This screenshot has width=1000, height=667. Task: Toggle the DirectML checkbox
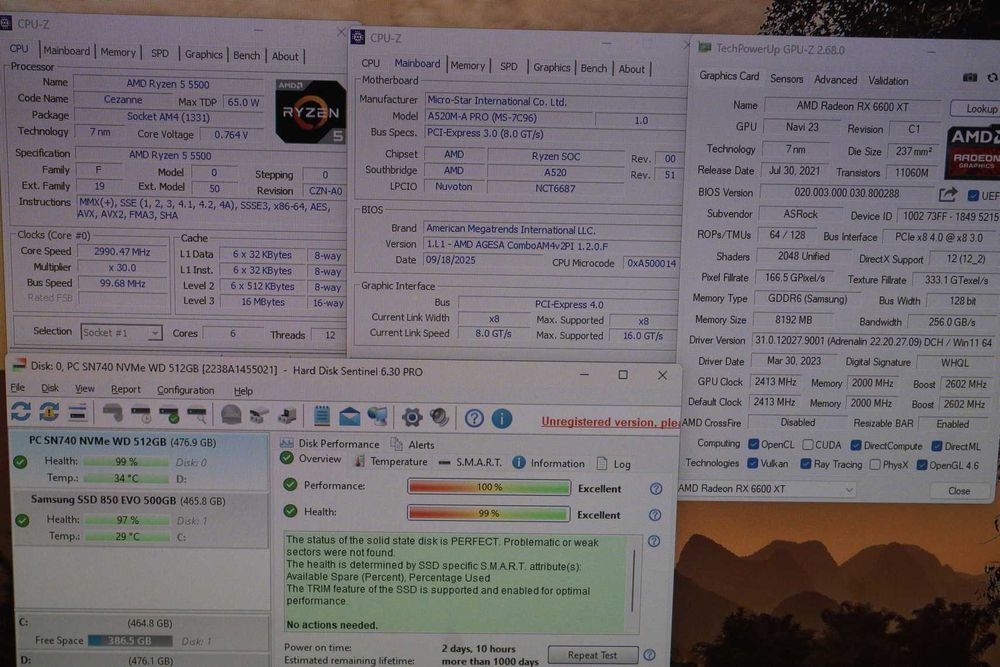click(937, 446)
